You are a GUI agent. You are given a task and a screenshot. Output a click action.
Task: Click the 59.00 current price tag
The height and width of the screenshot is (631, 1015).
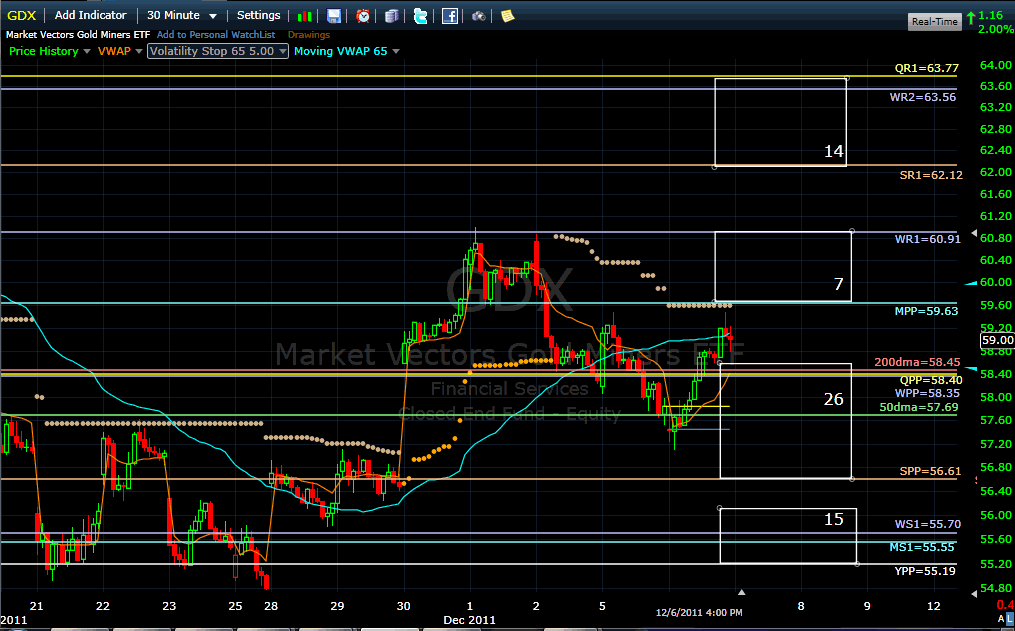[x=998, y=340]
